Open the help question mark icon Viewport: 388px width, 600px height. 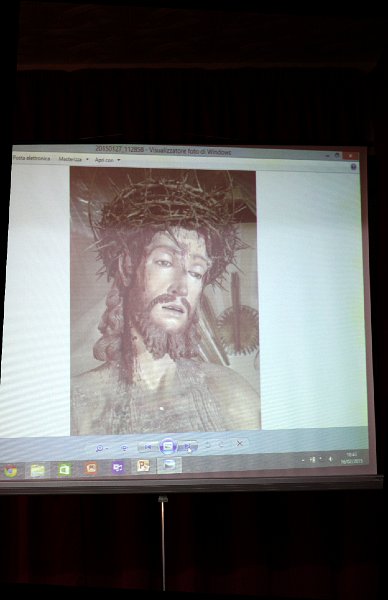(x=353, y=167)
